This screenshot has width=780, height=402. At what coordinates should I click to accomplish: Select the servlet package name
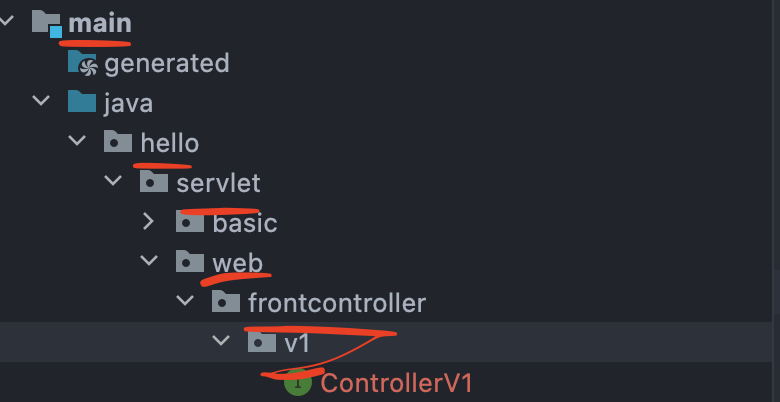tap(218, 183)
